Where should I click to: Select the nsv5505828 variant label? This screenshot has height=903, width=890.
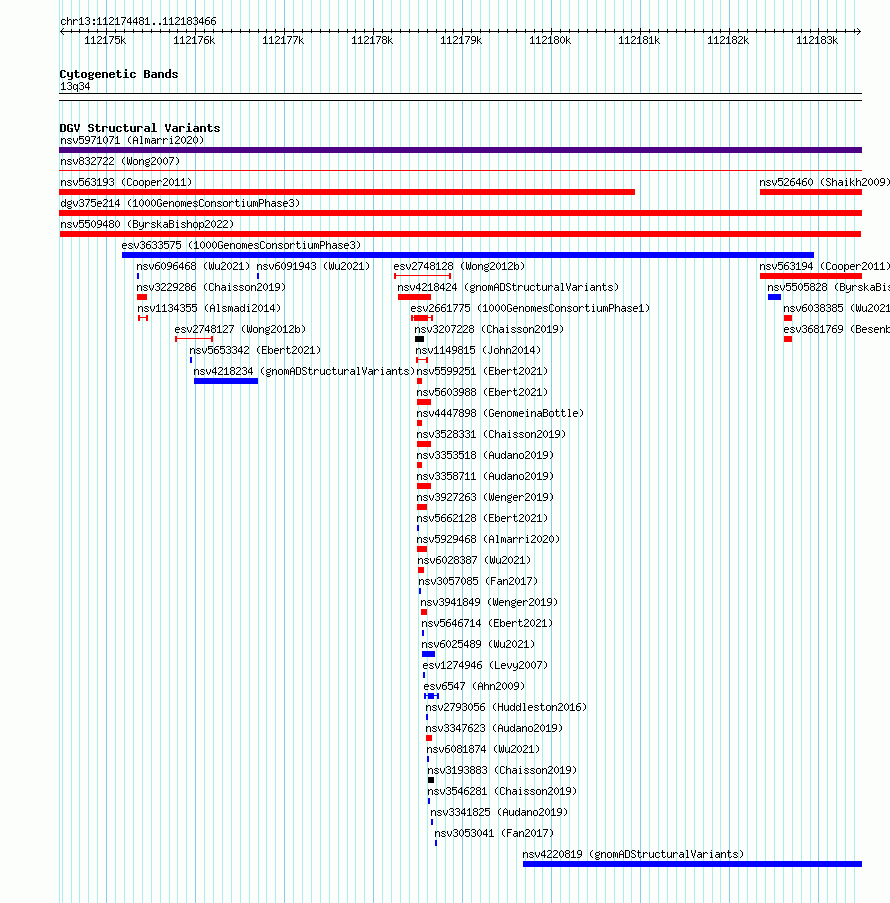[x=828, y=287]
